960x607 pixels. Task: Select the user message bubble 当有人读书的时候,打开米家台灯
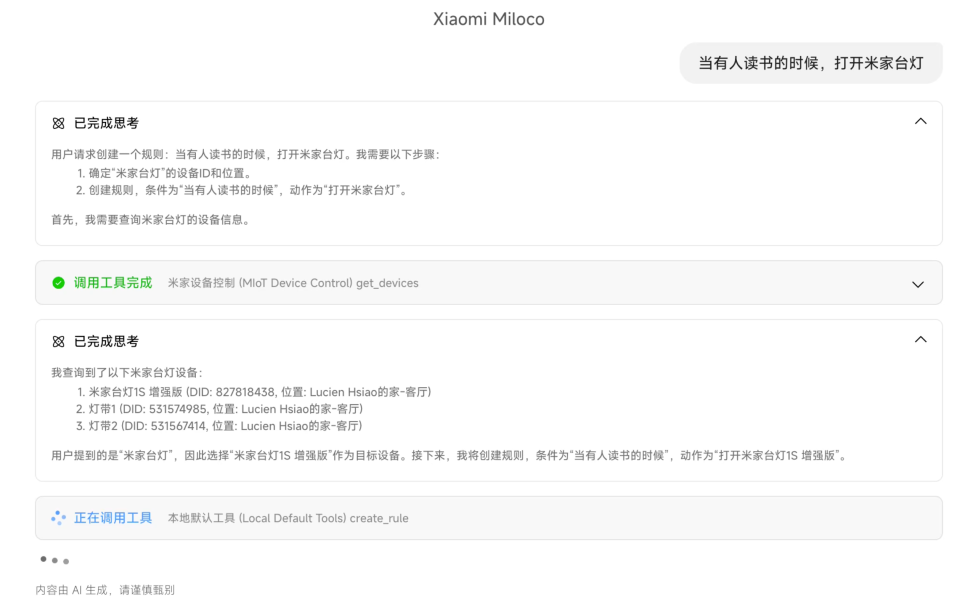click(x=811, y=63)
